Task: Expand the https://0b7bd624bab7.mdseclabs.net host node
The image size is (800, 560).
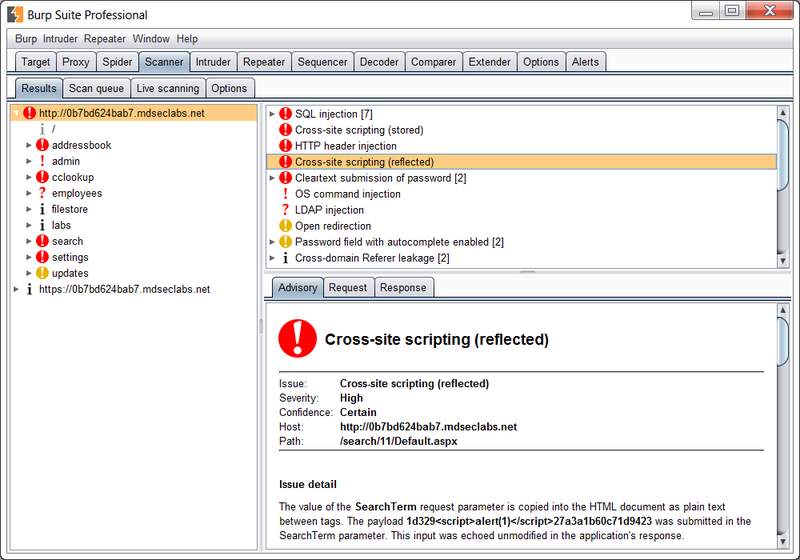Action: [16, 289]
